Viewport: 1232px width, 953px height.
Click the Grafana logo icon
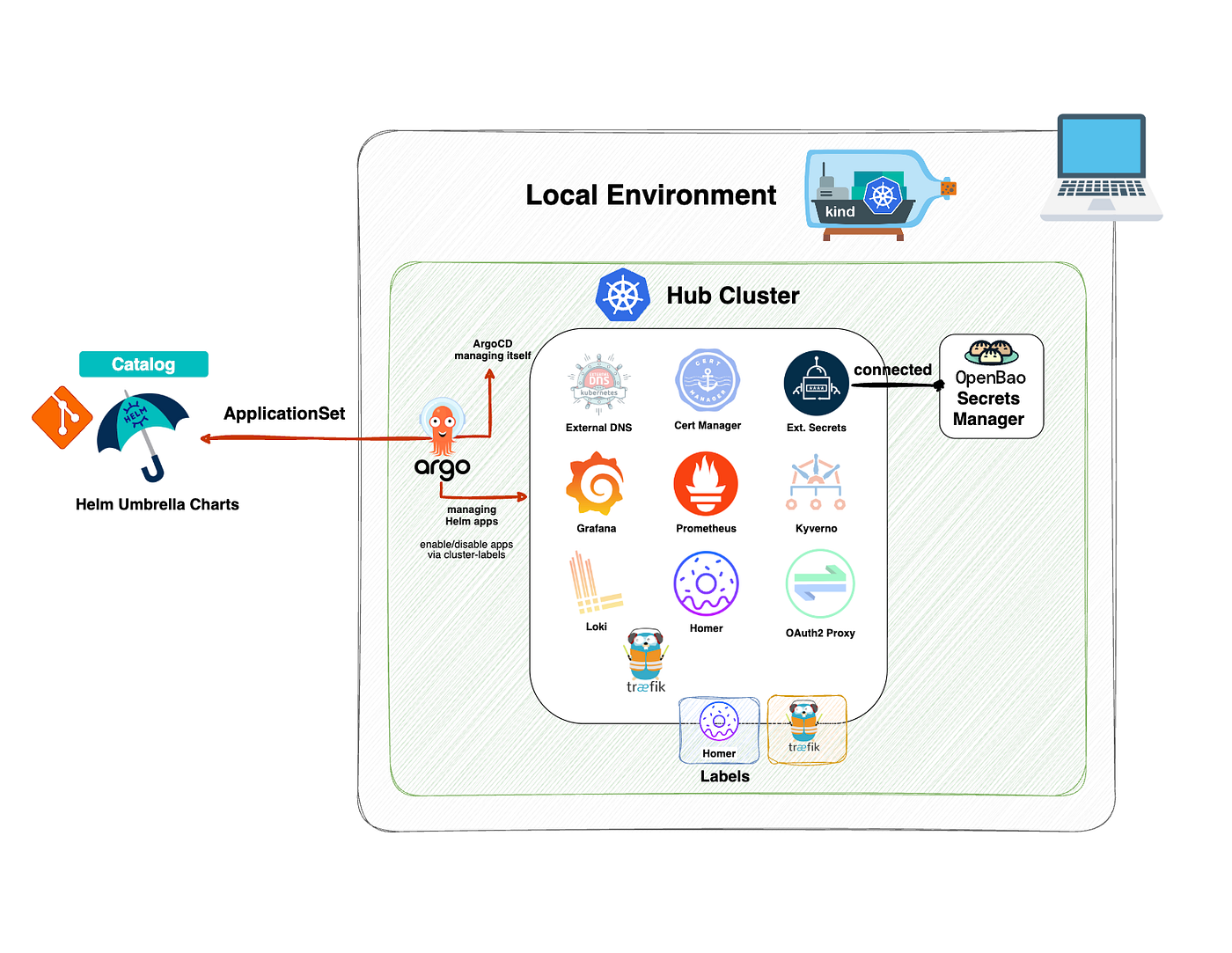(x=595, y=483)
